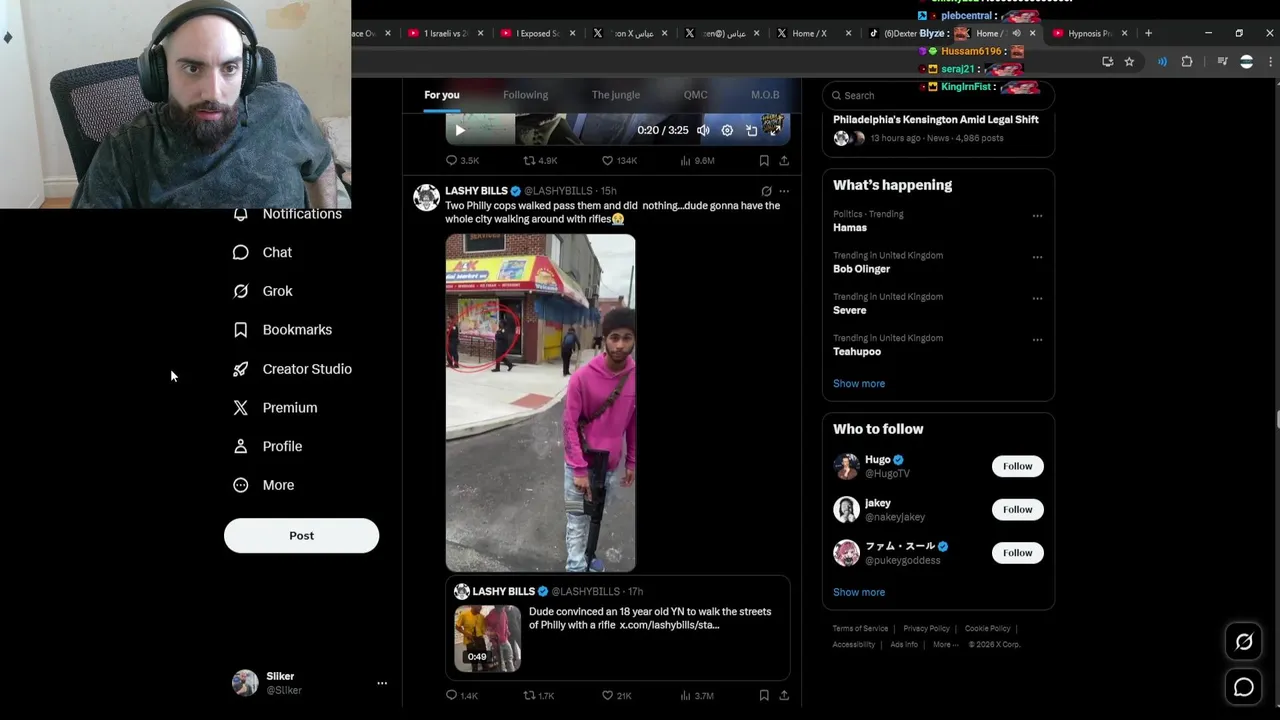Switch to the Hypnosis browser tab
The width and height of the screenshot is (1280, 720).
(x=1090, y=33)
